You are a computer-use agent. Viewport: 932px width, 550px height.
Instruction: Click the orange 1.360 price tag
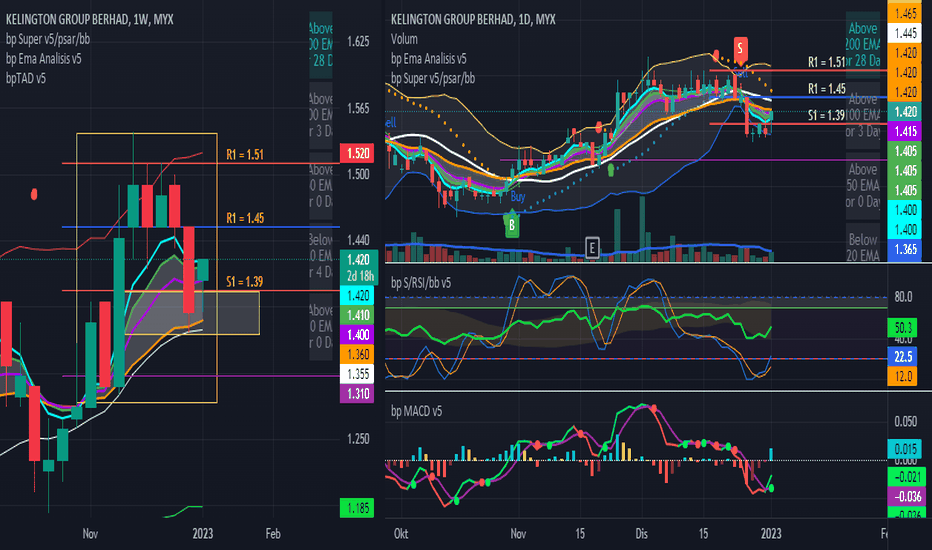click(357, 354)
